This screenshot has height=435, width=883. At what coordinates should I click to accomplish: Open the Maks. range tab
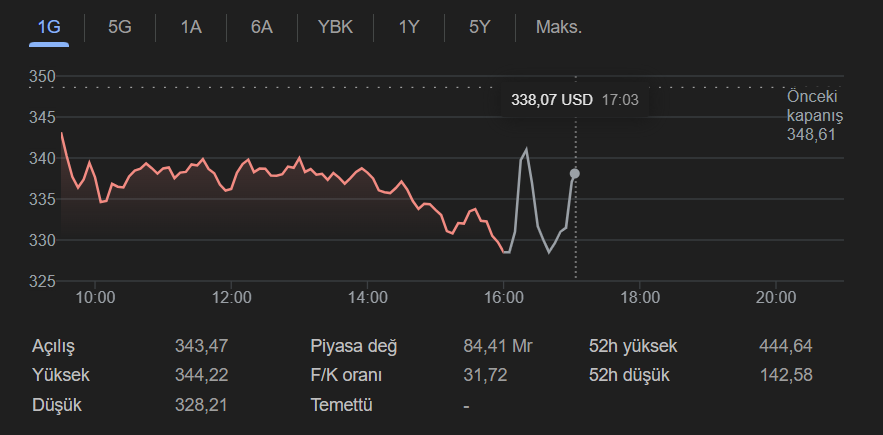click(558, 27)
